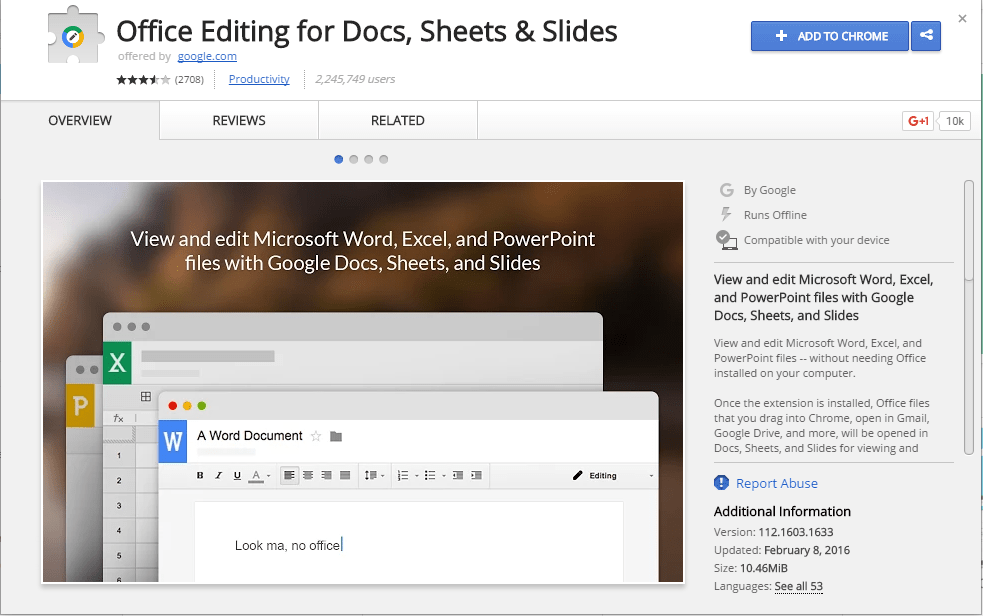Share the extension via the share icon
The width and height of the screenshot is (983, 616).
point(925,36)
